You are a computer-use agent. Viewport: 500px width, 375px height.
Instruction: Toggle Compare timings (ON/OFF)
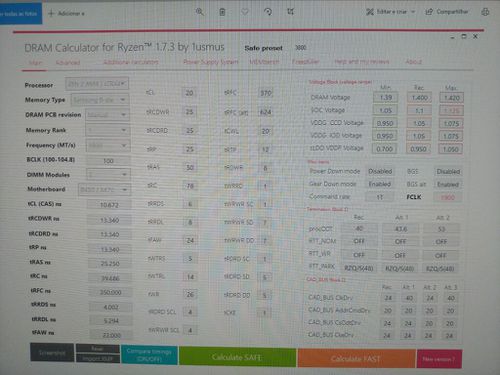(149, 355)
